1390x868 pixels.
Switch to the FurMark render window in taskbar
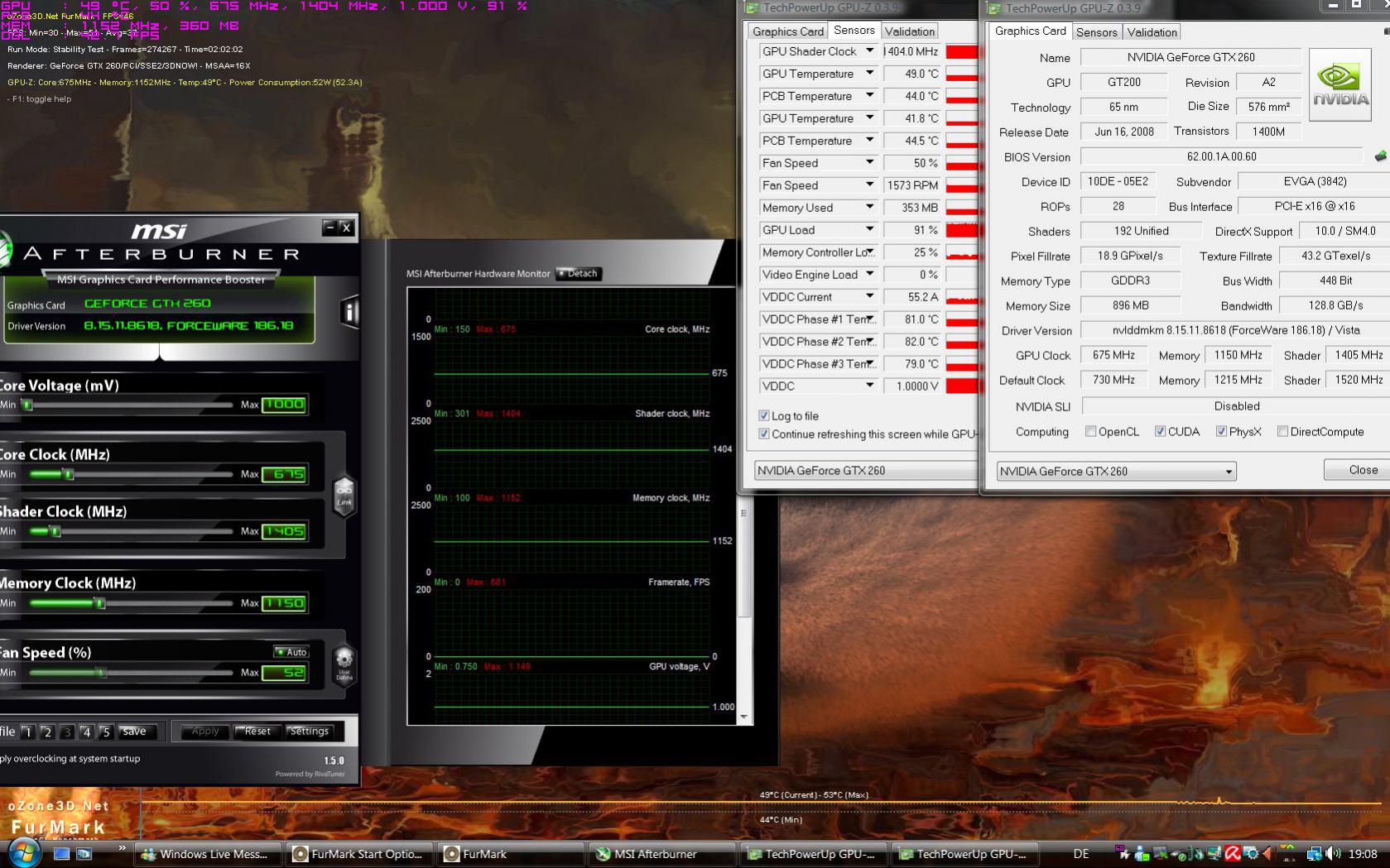(511, 854)
